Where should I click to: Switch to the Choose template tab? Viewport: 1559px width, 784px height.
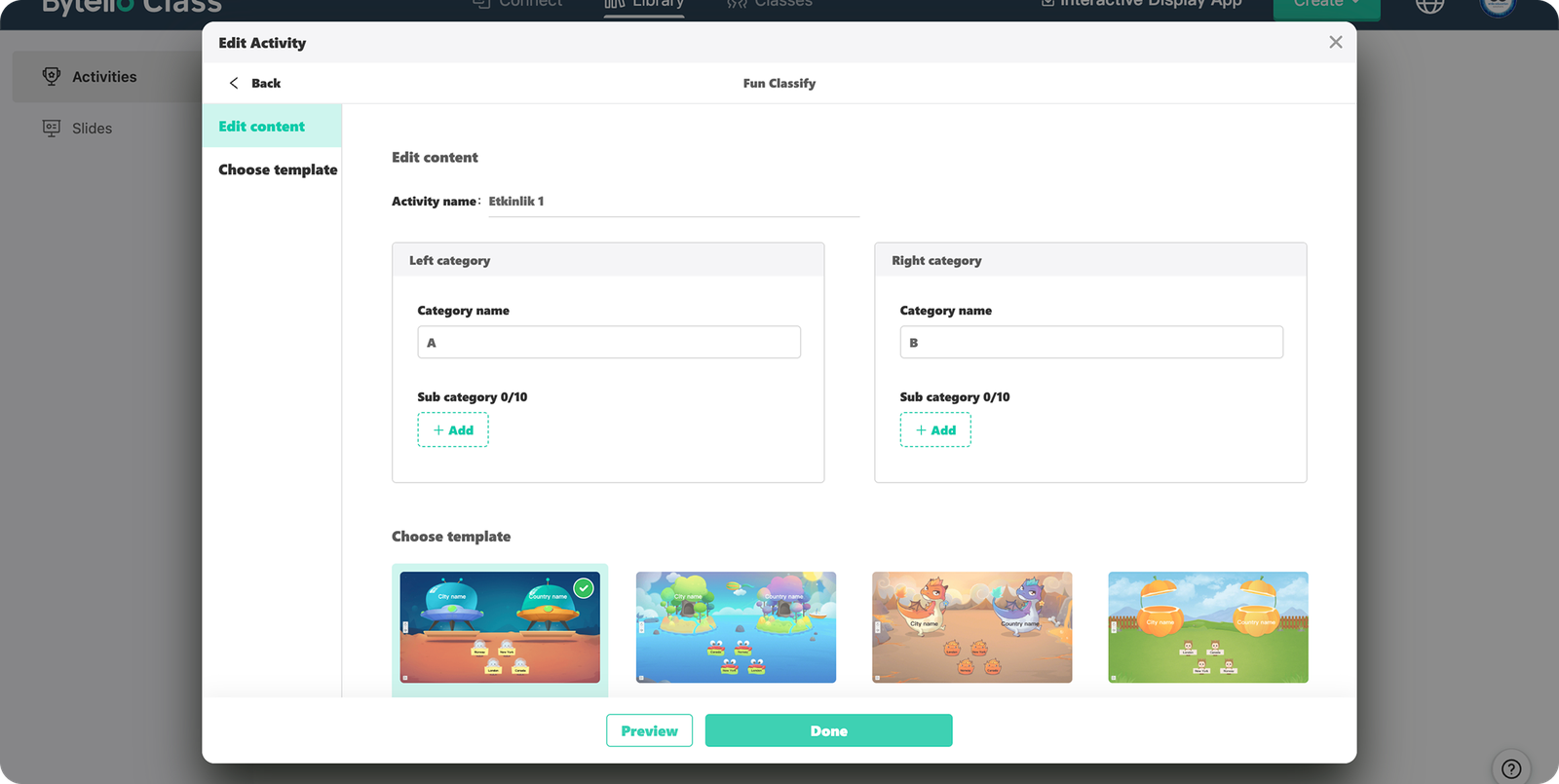pos(278,169)
